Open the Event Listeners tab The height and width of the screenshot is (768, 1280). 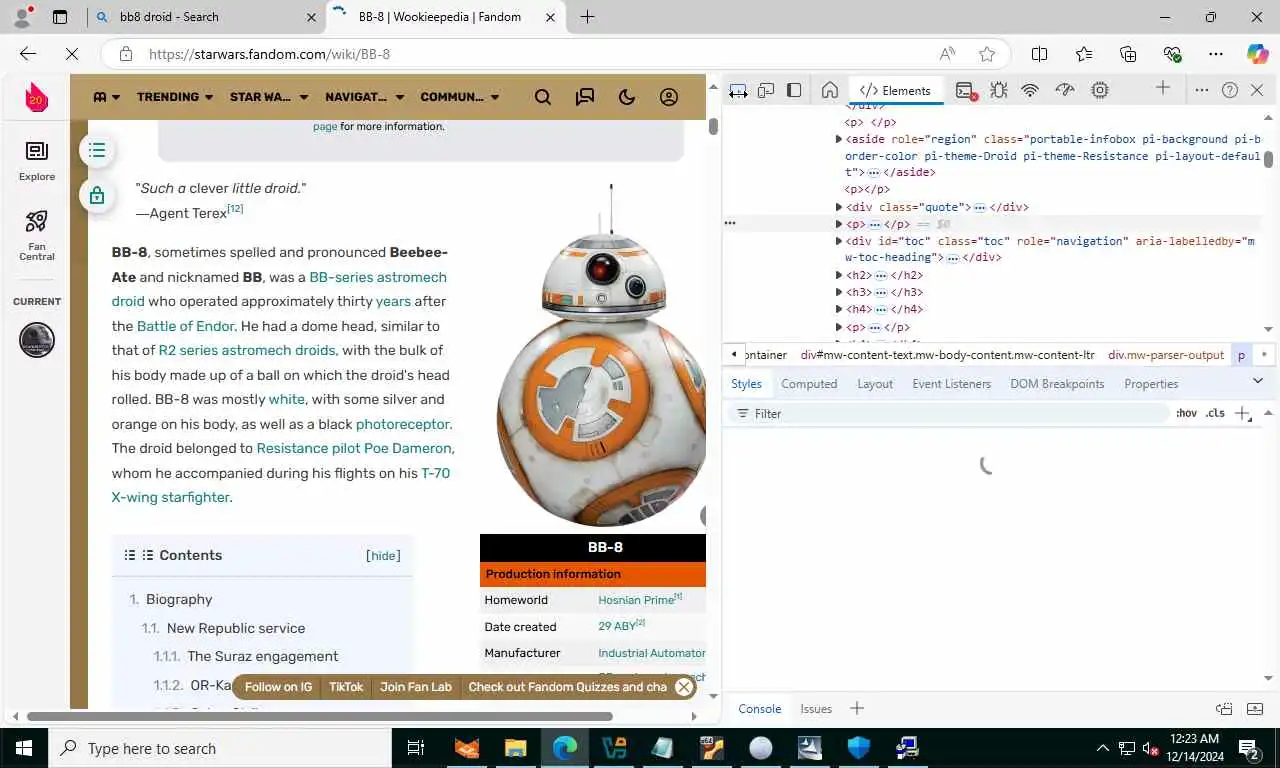(x=951, y=384)
